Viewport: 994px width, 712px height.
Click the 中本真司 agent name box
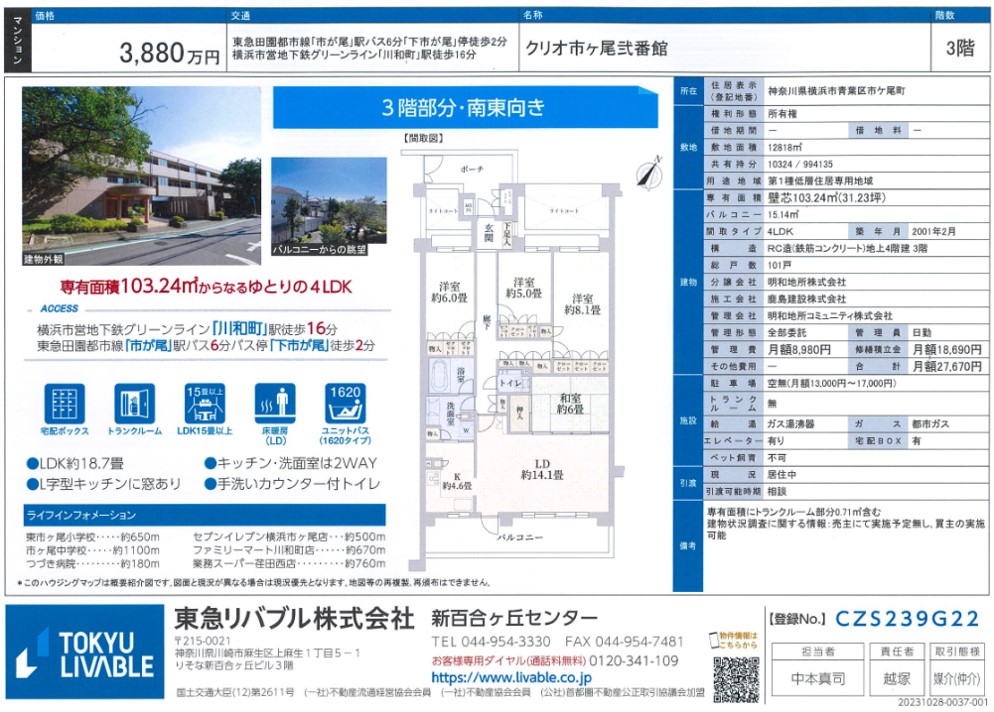click(x=812, y=679)
